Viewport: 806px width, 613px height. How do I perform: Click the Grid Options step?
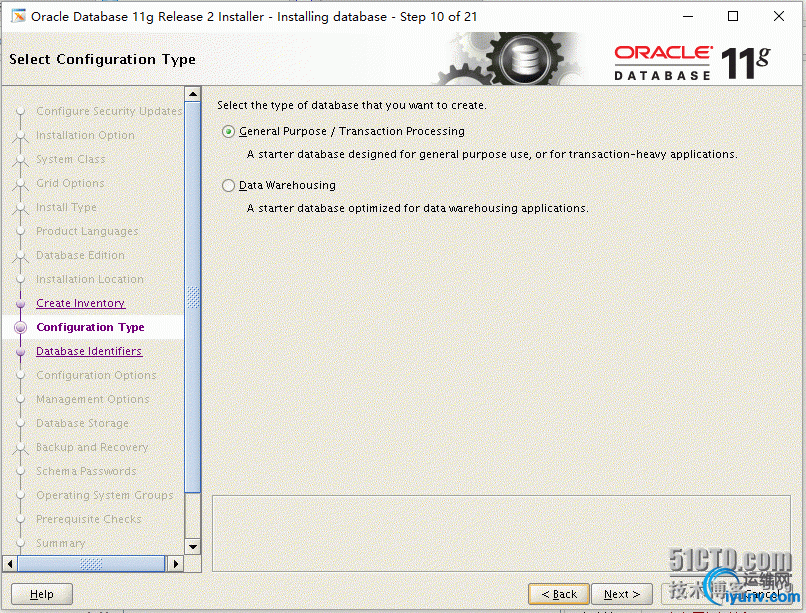pos(70,183)
